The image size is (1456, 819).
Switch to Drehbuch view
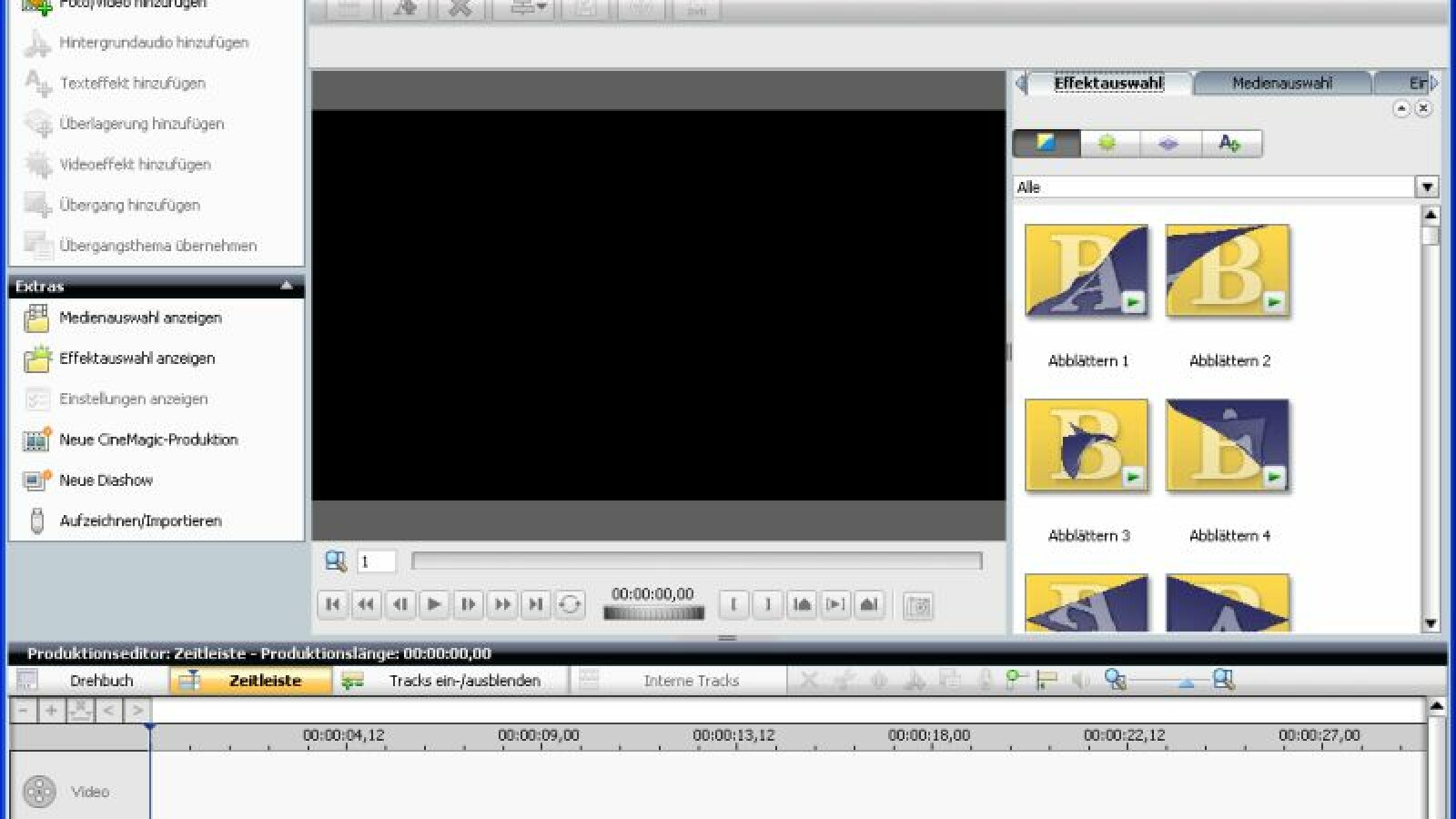coord(89,681)
